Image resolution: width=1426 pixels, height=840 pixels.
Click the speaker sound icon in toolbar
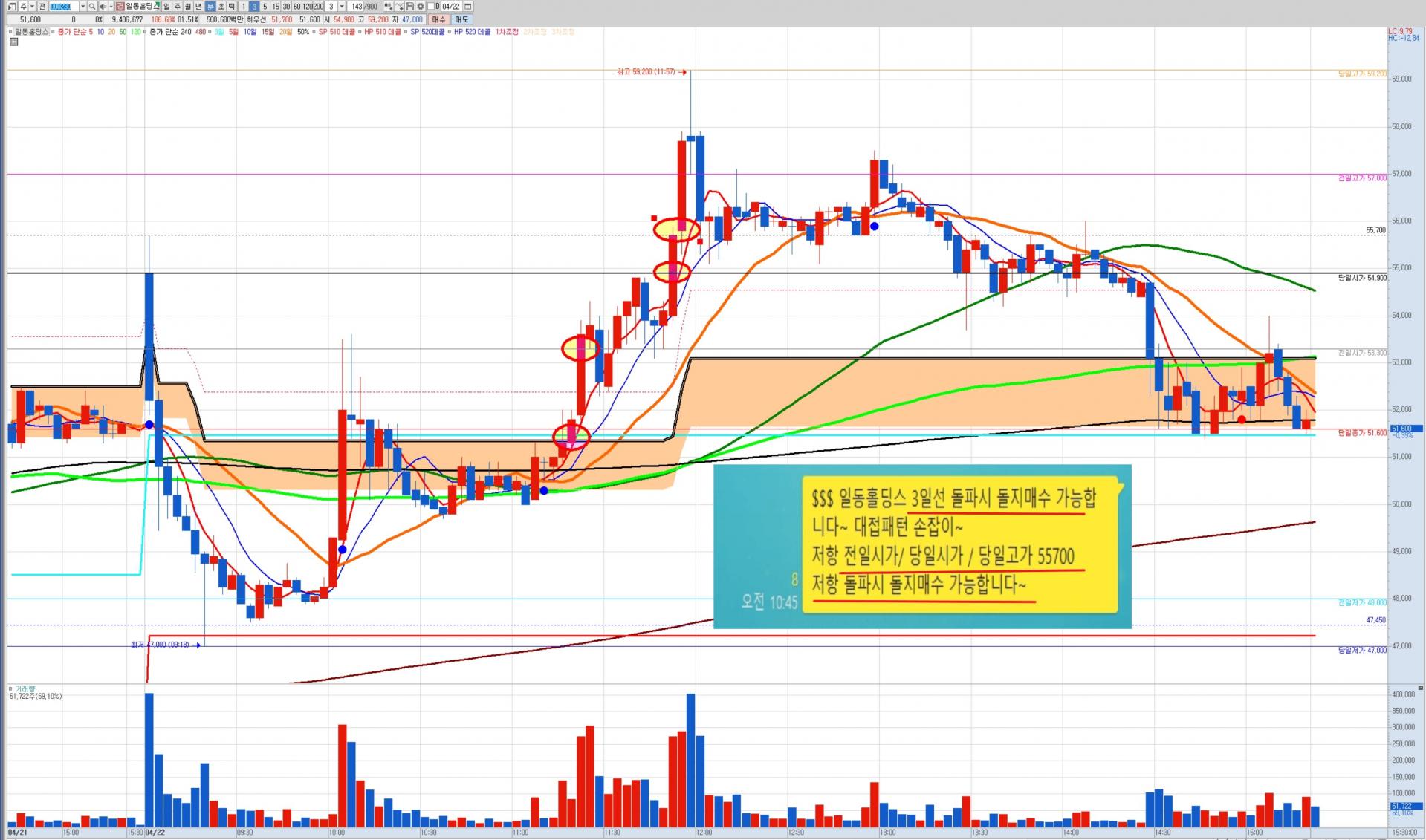point(103,7)
